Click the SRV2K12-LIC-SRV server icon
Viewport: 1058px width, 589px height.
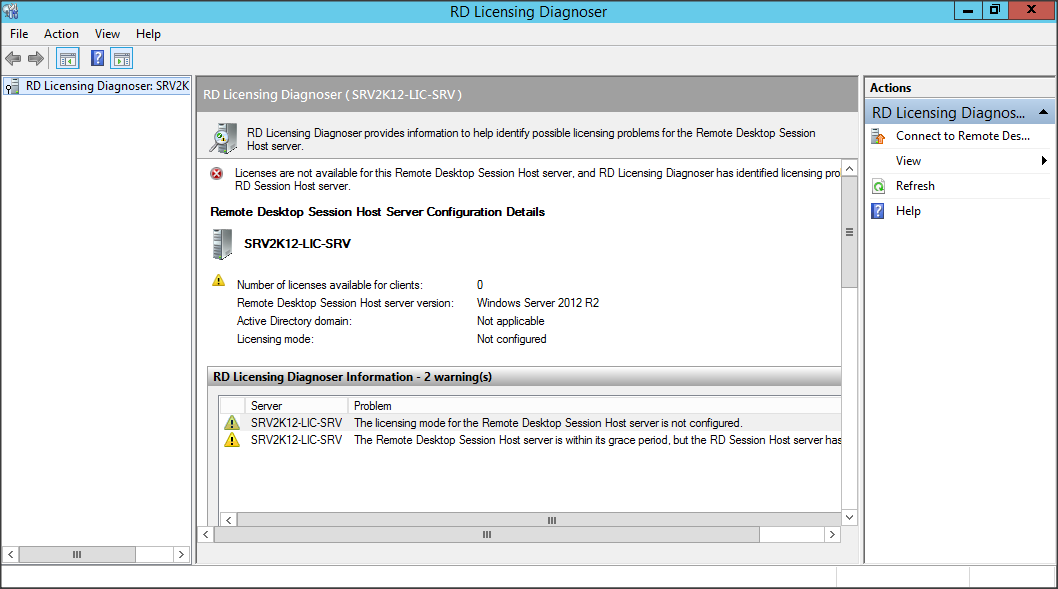tap(221, 244)
